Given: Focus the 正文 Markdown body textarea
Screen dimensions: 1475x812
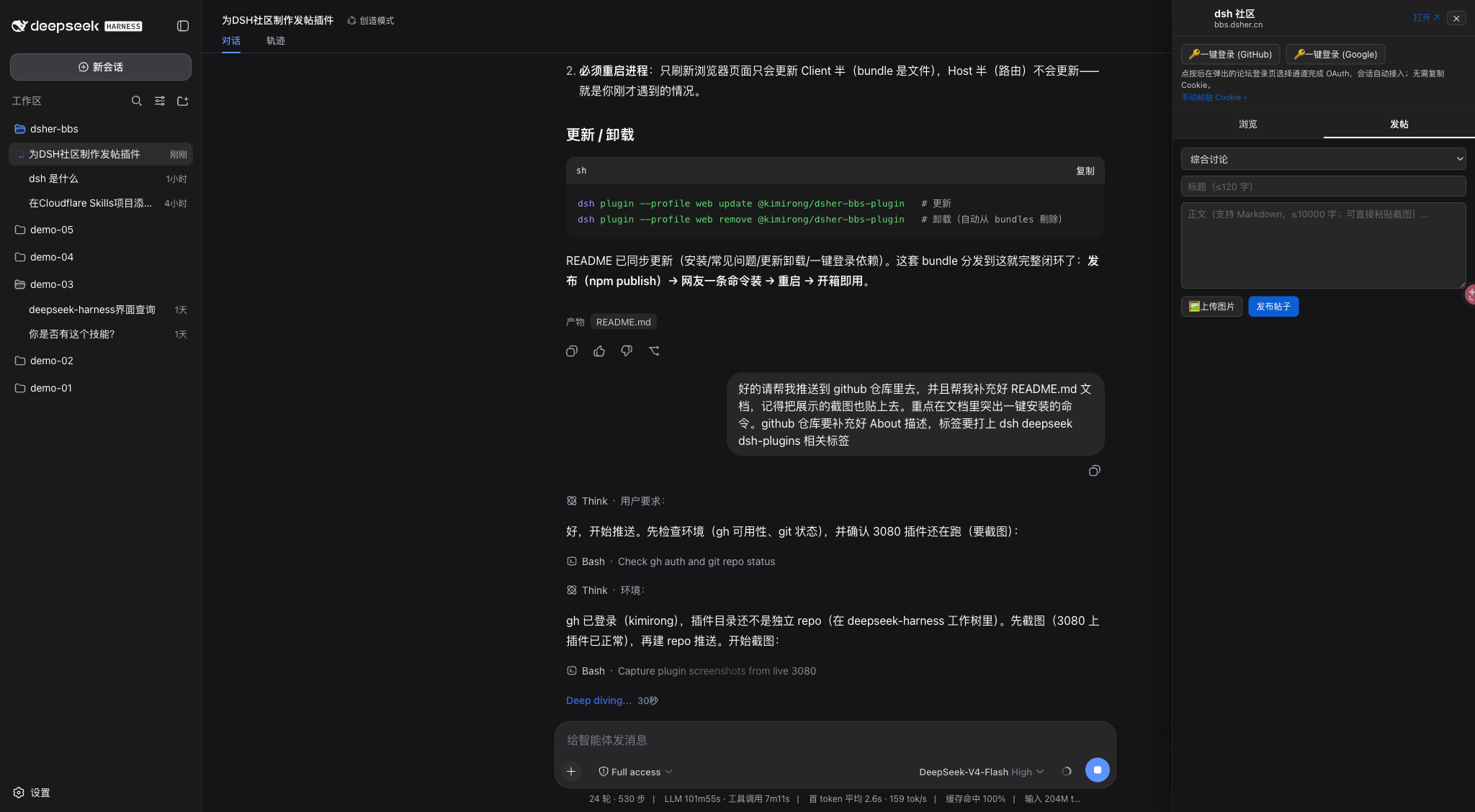Looking at the screenshot, I should click(x=1323, y=245).
